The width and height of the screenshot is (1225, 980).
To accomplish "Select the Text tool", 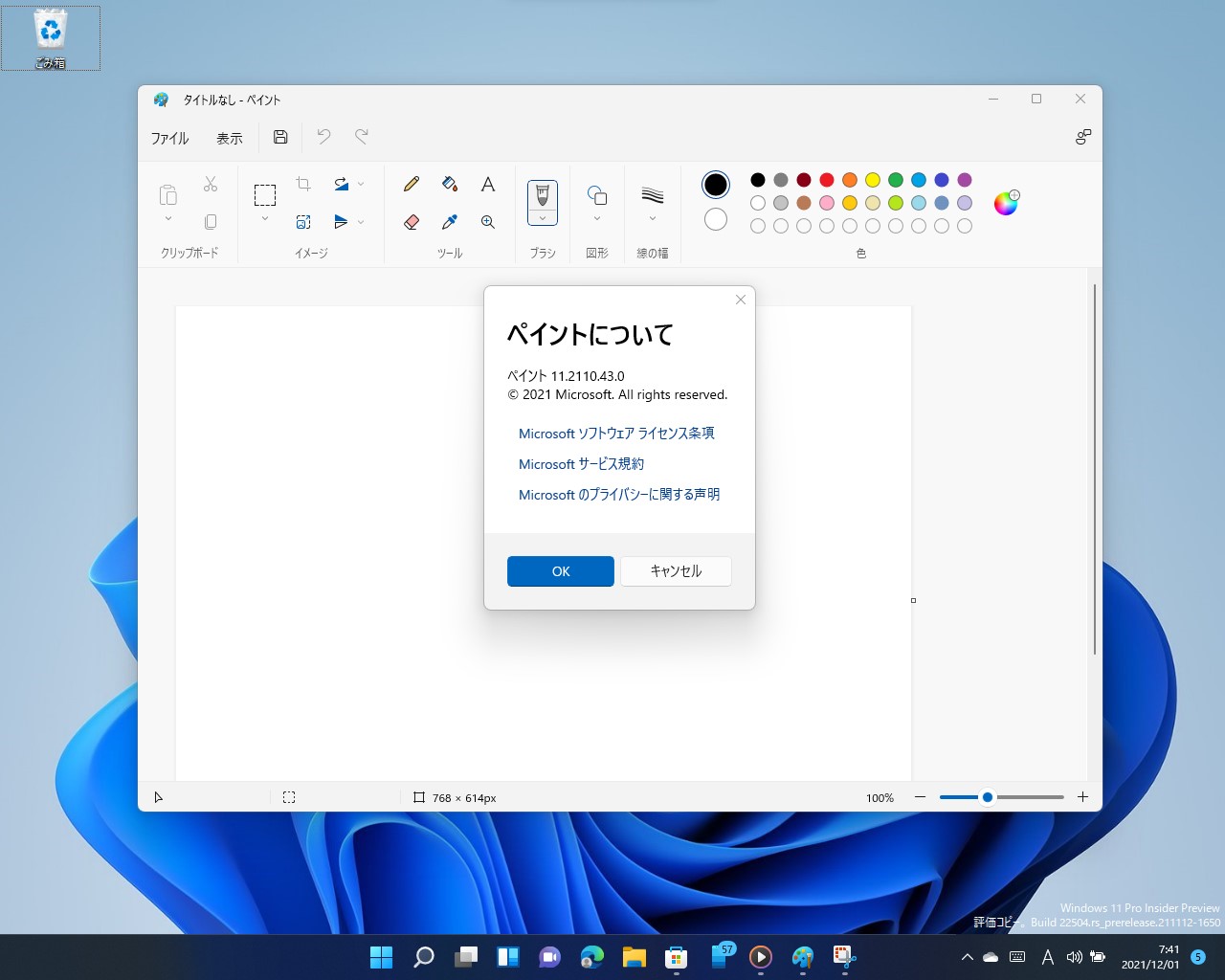I will point(488,184).
